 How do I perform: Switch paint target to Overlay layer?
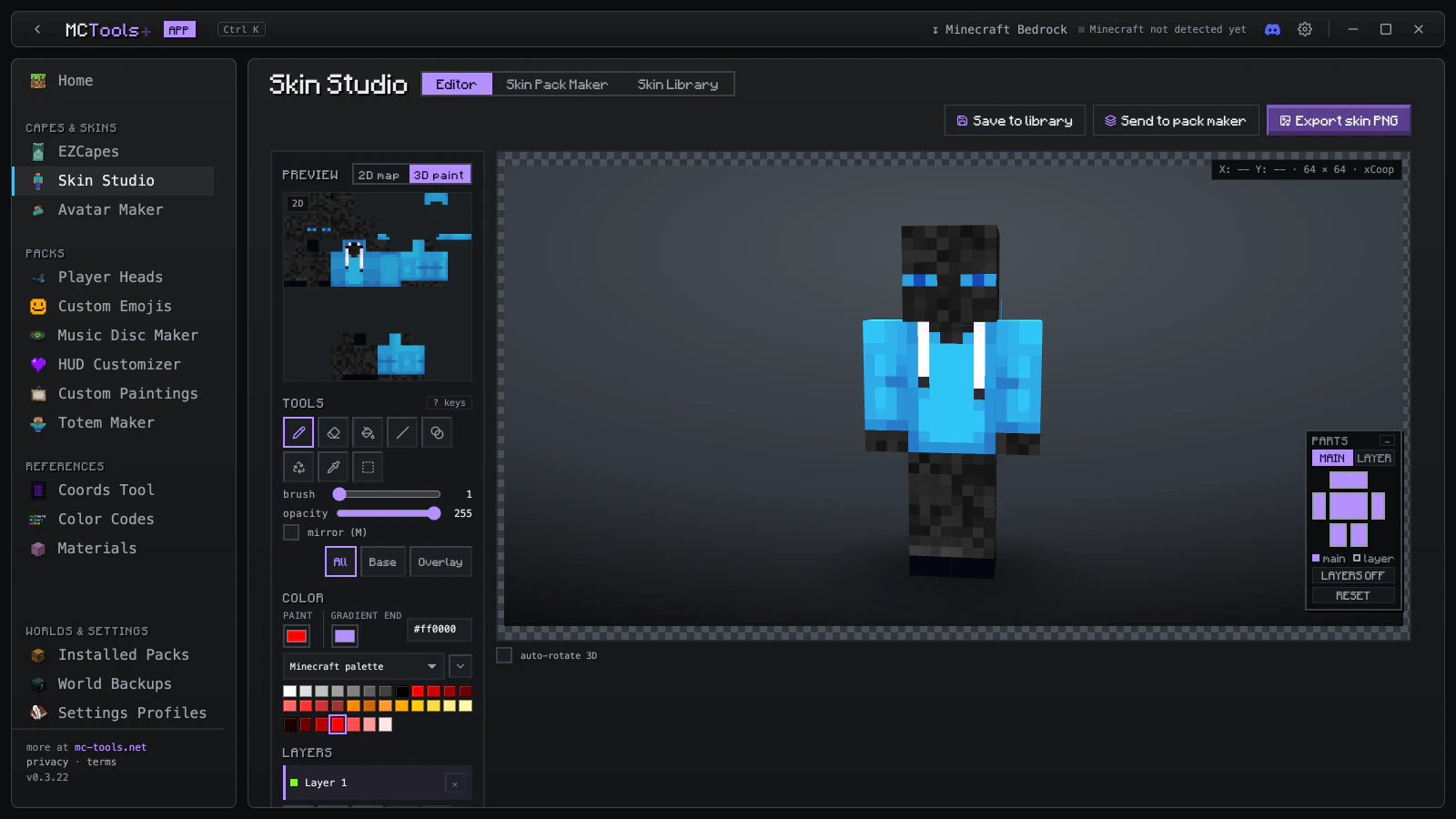tap(440, 562)
